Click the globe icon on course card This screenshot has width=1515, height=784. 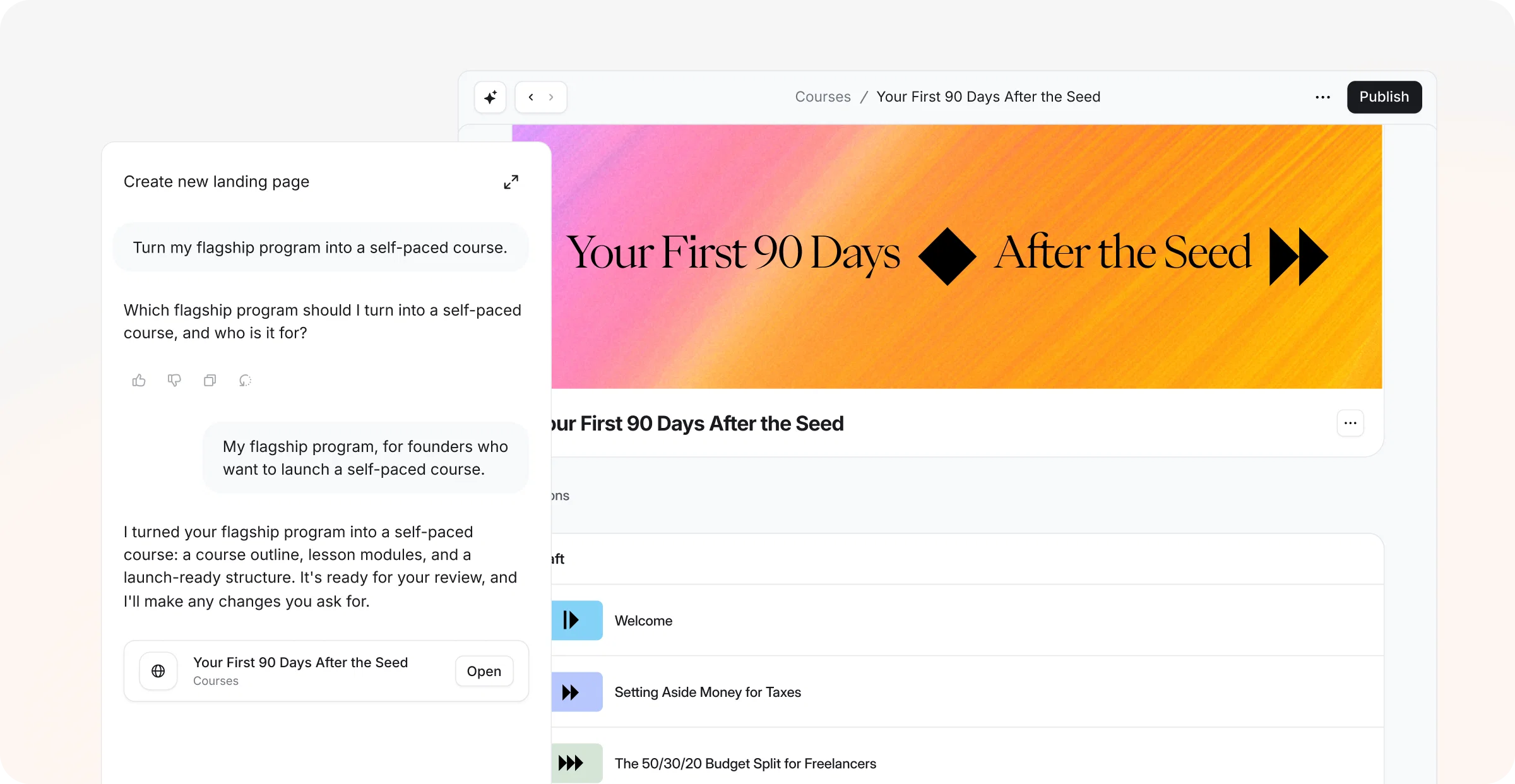pos(158,671)
